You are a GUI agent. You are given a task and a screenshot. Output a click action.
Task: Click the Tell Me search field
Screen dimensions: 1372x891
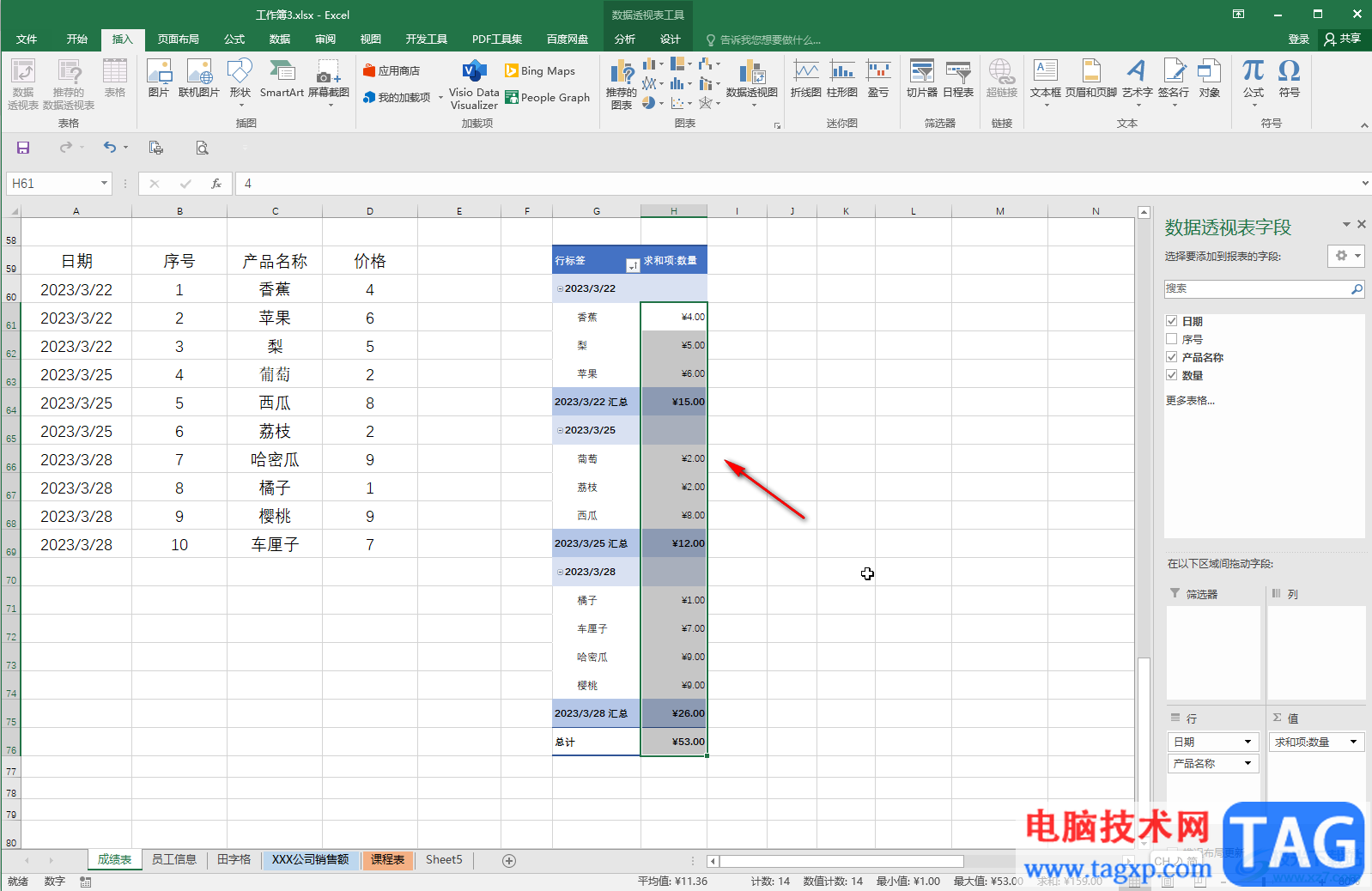[x=762, y=40]
